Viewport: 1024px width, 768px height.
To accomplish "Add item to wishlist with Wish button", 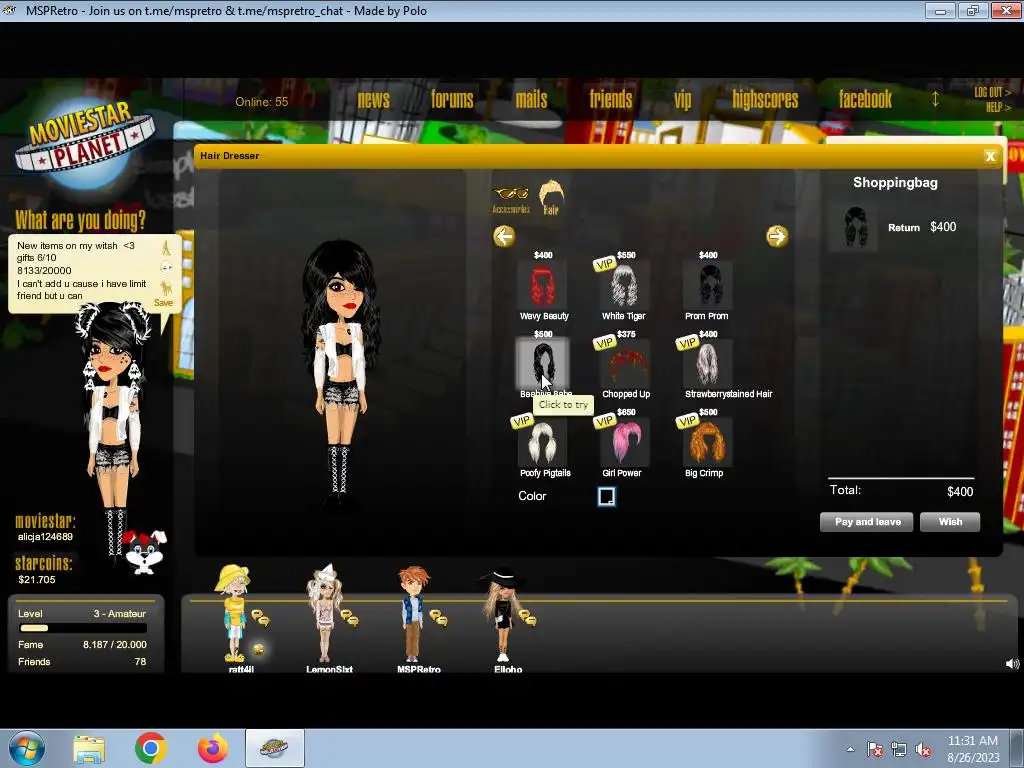I will [950, 522].
